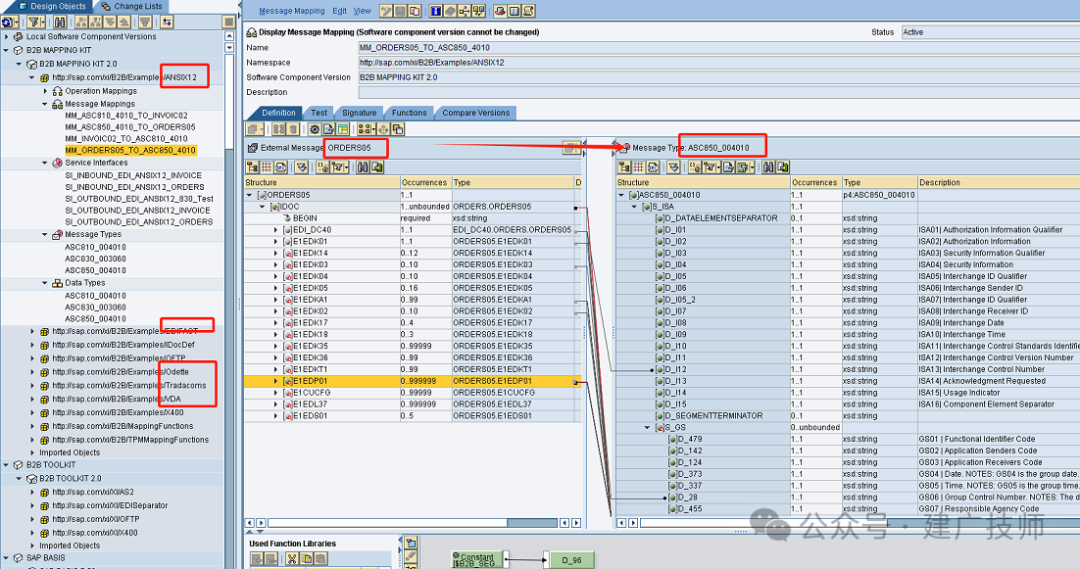Screen dimensions: 1080x569
Task: Expand the Operation Mappings folder
Action: click(45, 91)
